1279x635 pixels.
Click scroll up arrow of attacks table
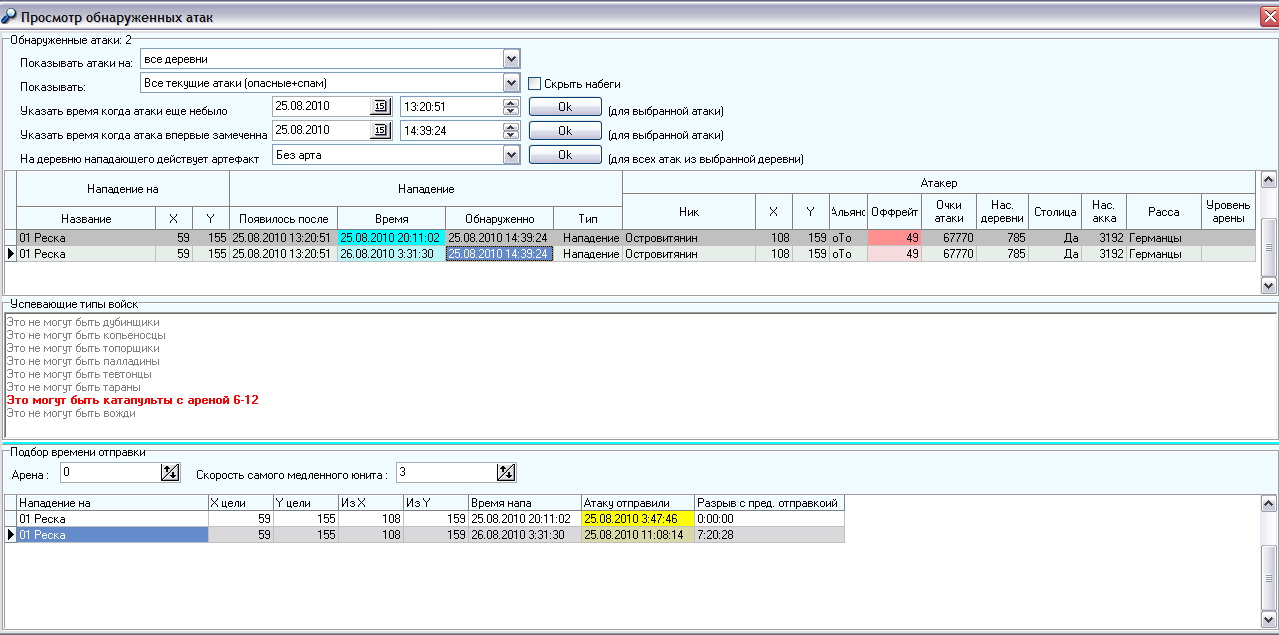pos(1269,179)
